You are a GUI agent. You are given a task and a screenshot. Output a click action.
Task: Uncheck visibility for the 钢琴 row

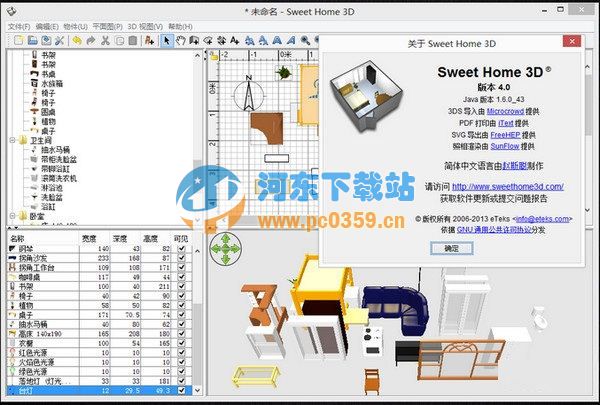tap(182, 248)
